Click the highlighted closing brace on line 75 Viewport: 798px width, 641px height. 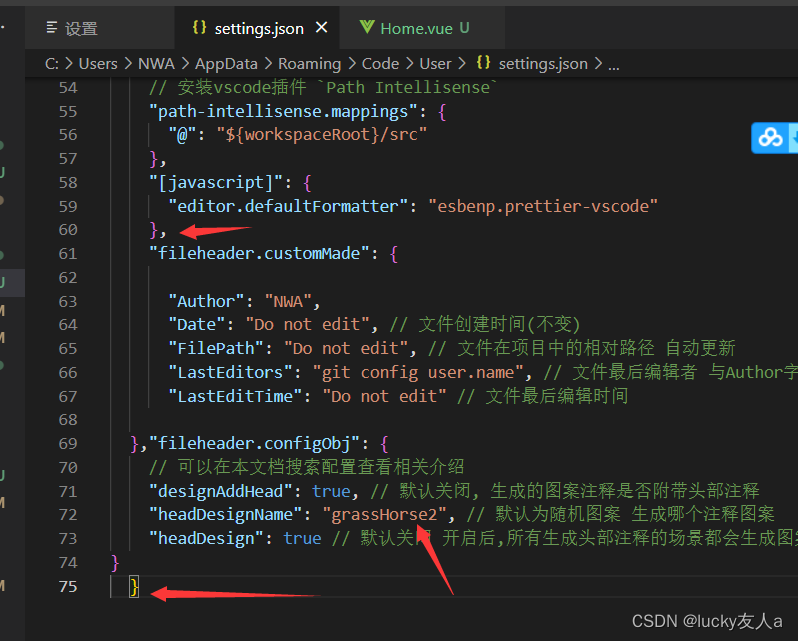[134, 587]
